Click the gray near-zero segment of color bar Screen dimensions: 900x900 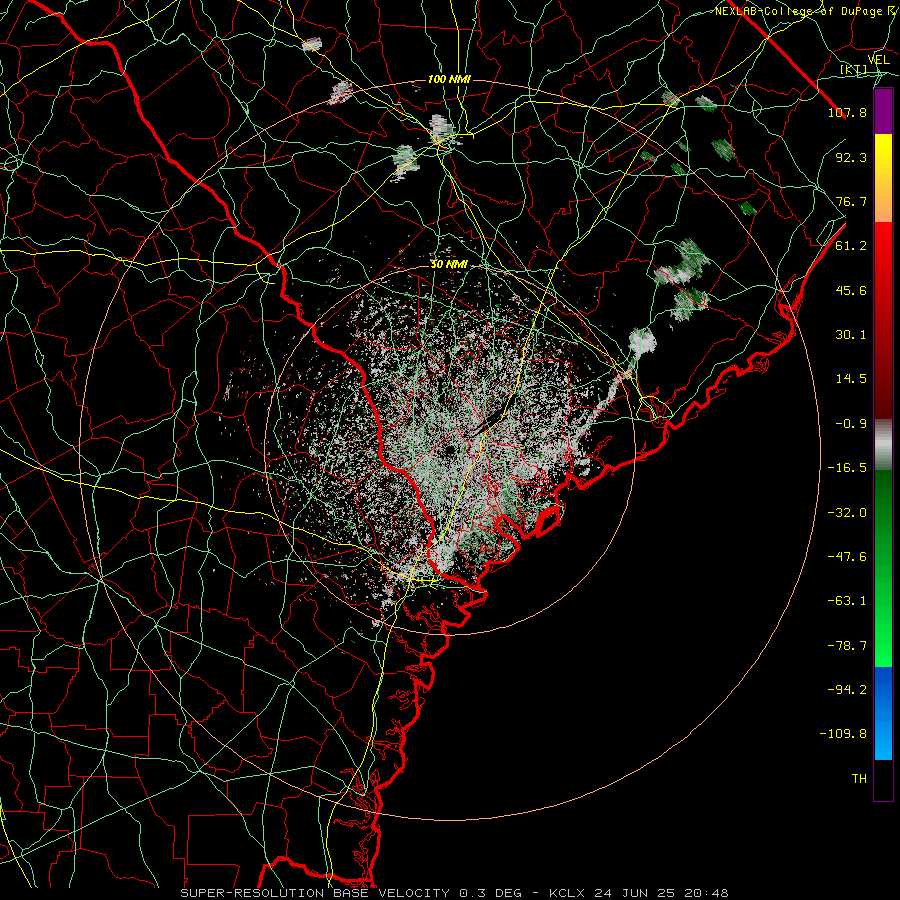point(883,445)
